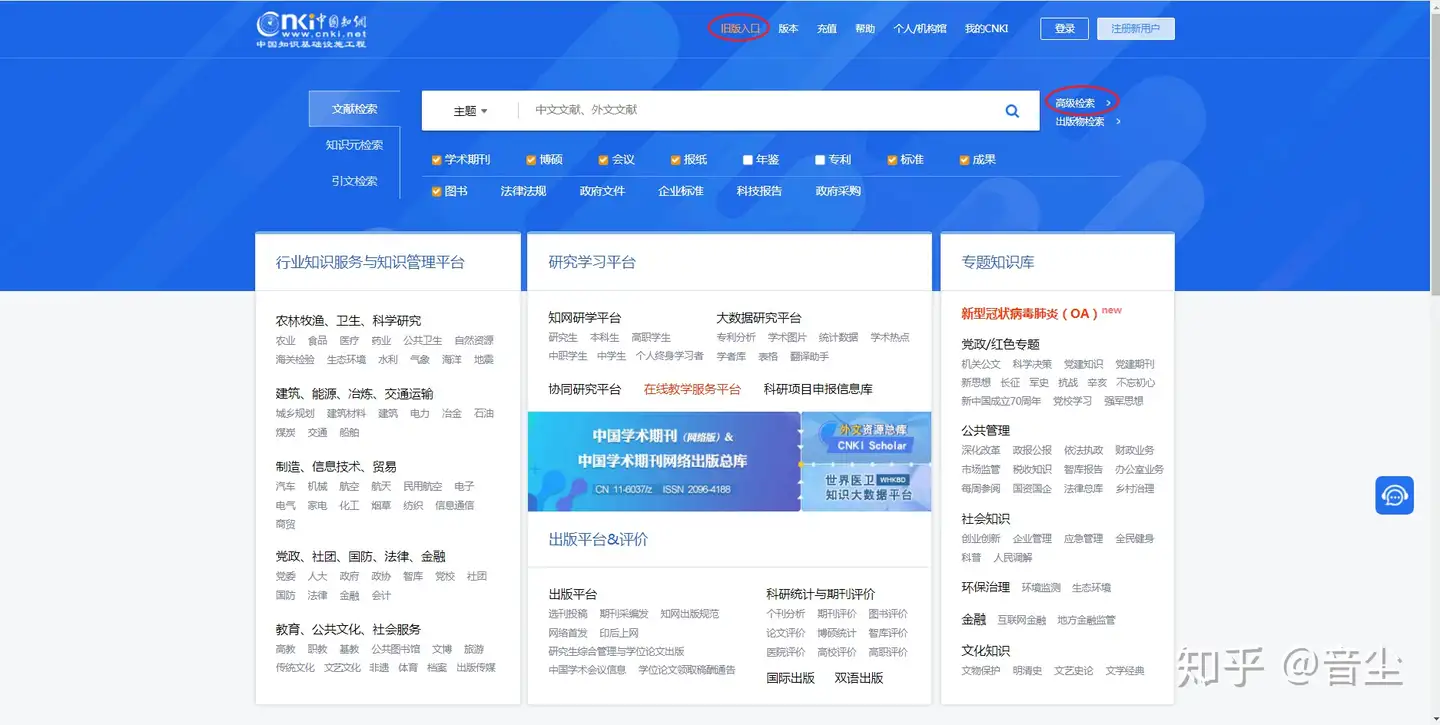Viewport: 1440px width, 725px height.
Task: Open the 世界医卫 知识大数据平台 banner
Action: pyautogui.click(x=866, y=487)
